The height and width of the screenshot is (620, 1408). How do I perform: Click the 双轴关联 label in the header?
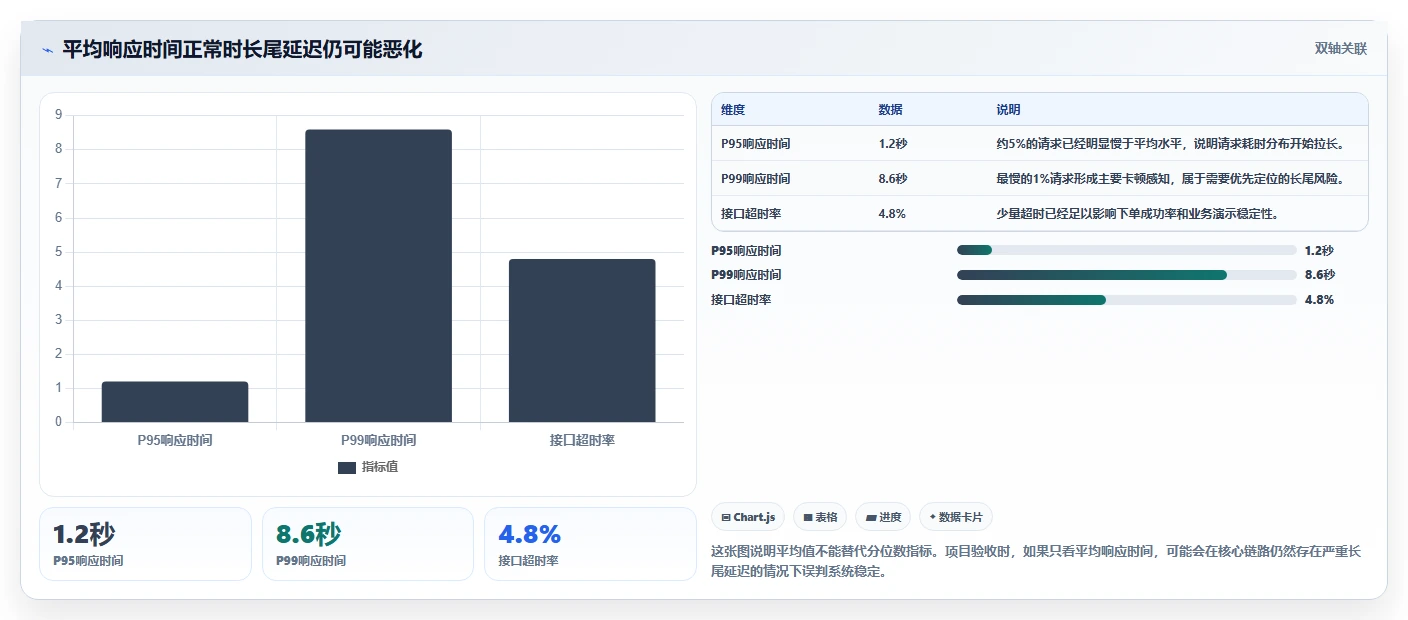(1340, 48)
